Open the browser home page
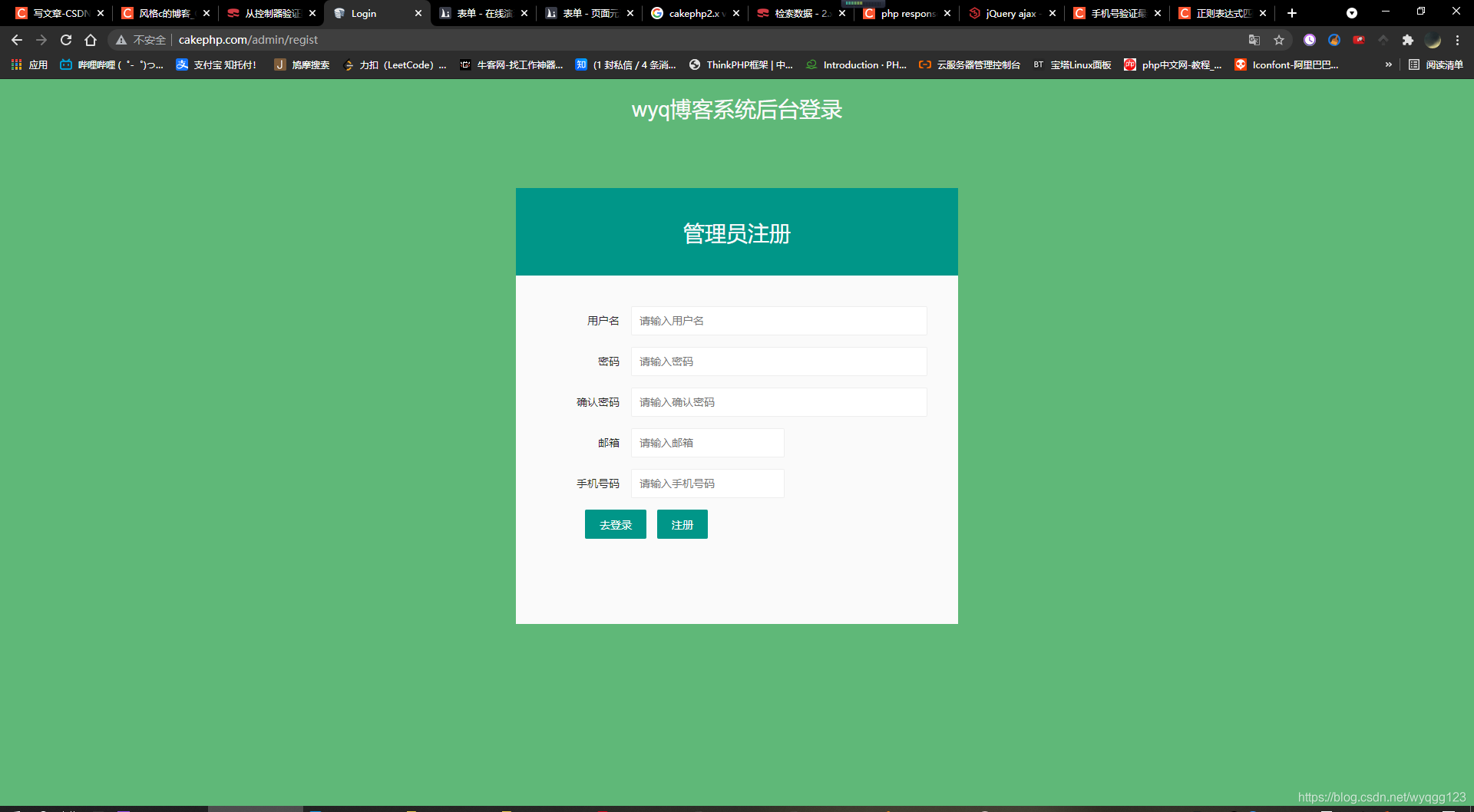 [x=91, y=40]
